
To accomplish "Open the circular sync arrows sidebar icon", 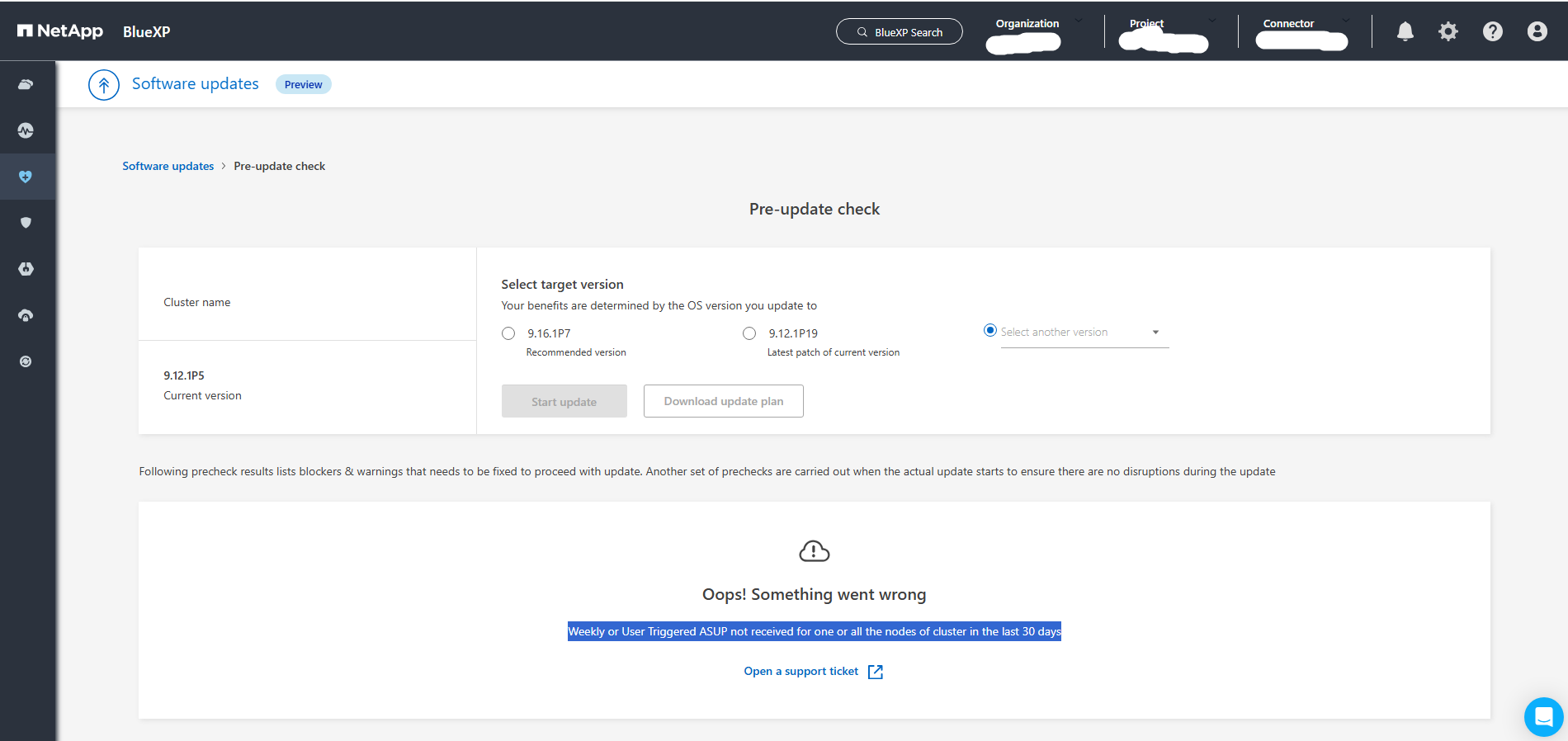I will click(26, 361).
